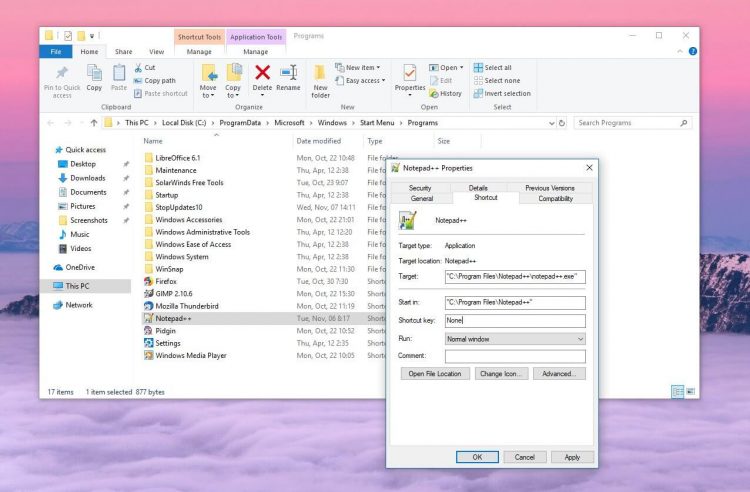Viewport: 750px width, 492px height.
Task: Refresh the current folder view
Action: pyautogui.click(x=562, y=123)
